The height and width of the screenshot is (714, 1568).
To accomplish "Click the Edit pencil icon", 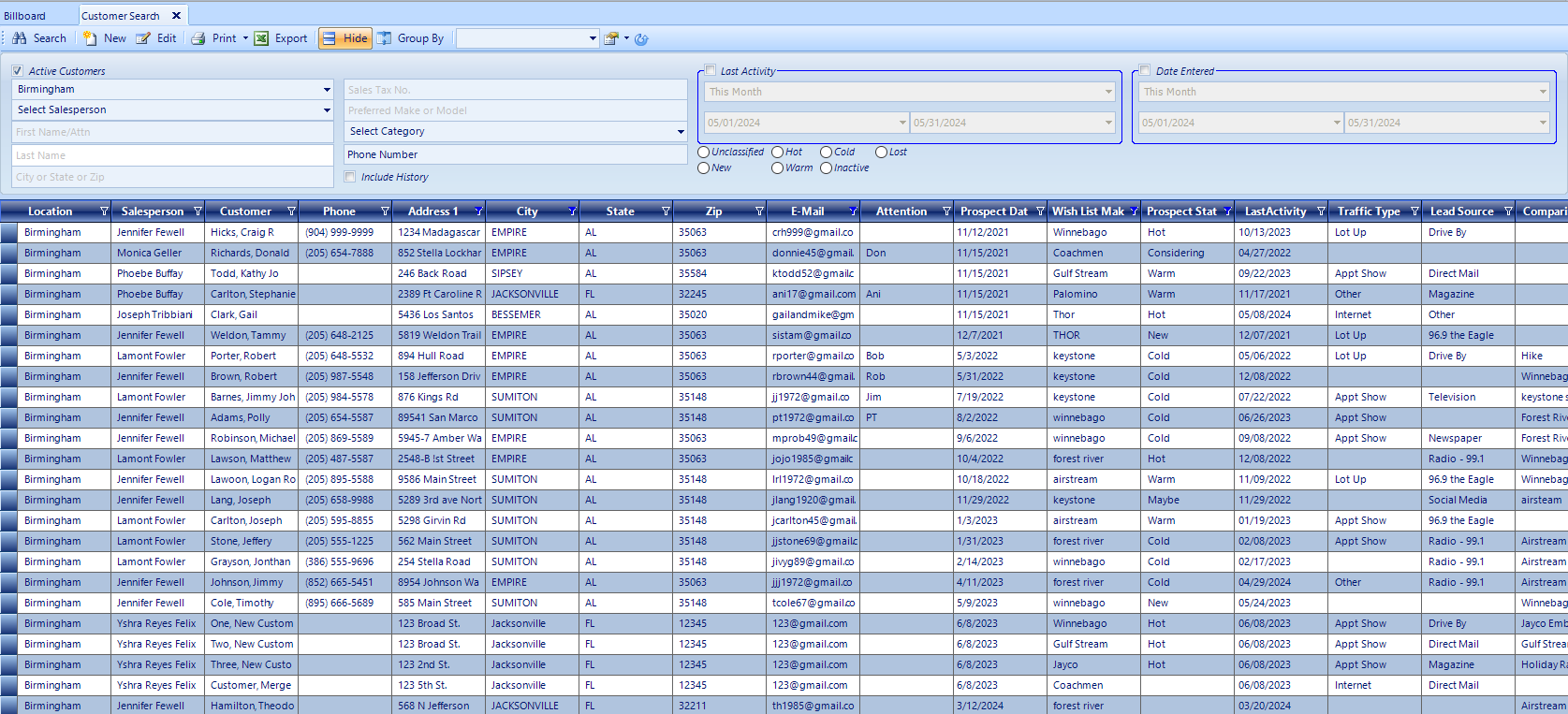I will pyautogui.click(x=143, y=38).
